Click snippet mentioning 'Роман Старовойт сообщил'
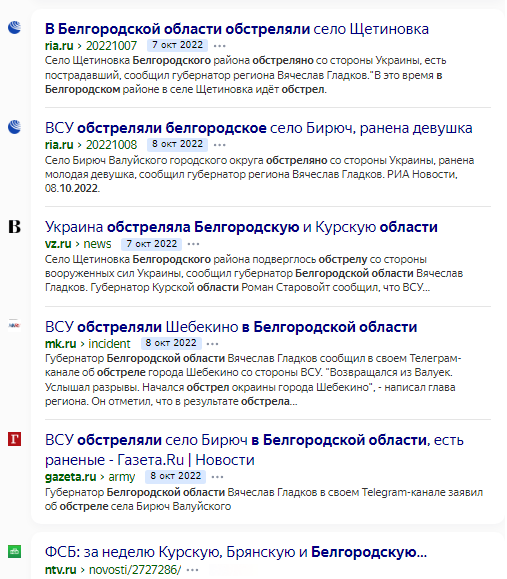The image size is (507, 579). (254, 273)
